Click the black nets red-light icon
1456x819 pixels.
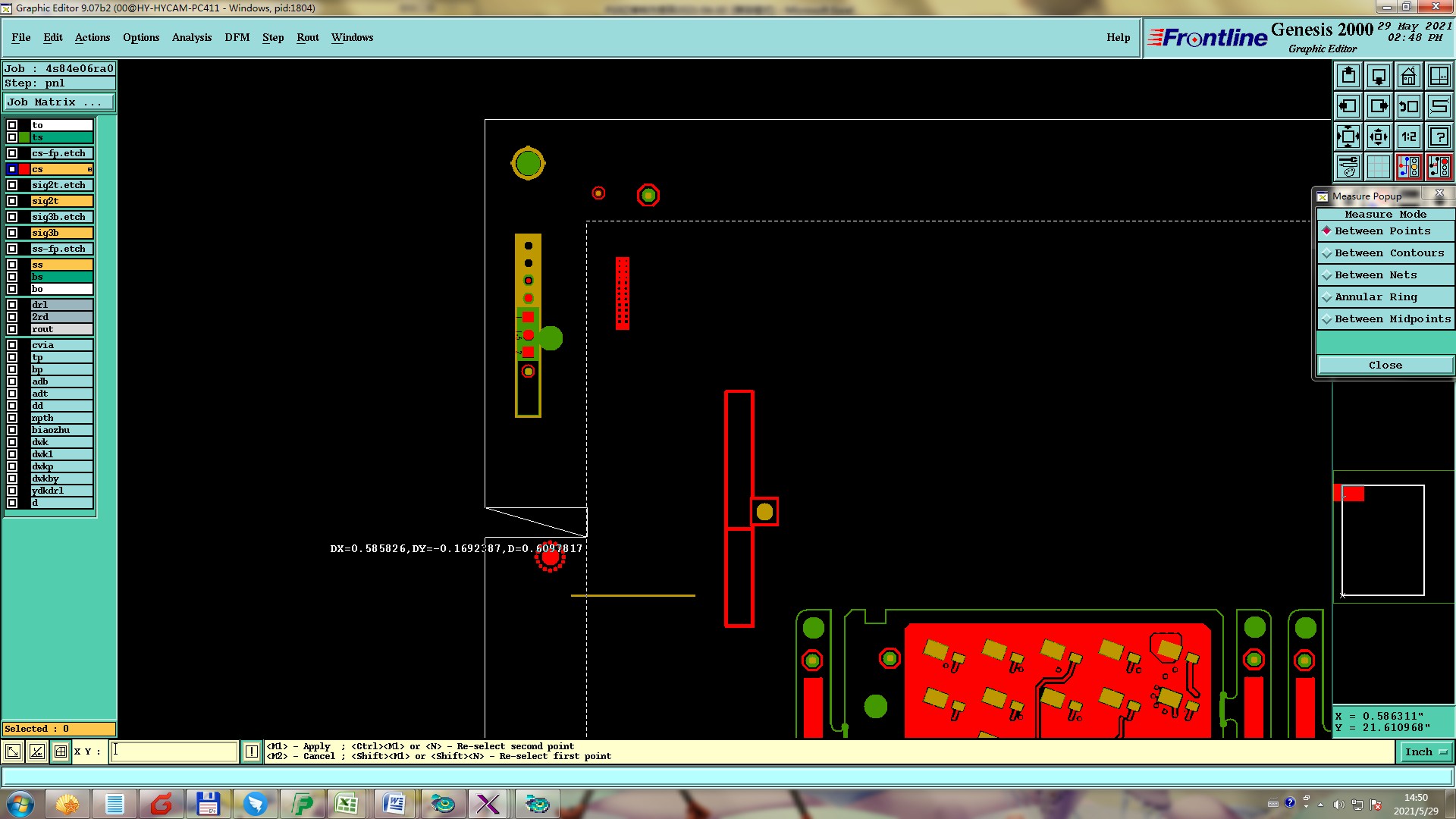coord(1439,167)
